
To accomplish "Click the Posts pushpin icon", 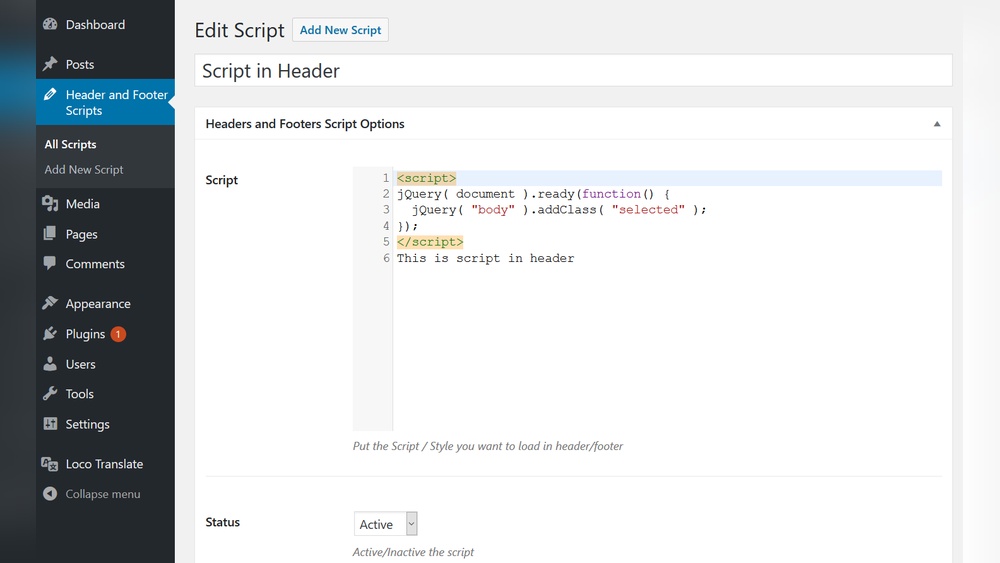I will click(50, 64).
